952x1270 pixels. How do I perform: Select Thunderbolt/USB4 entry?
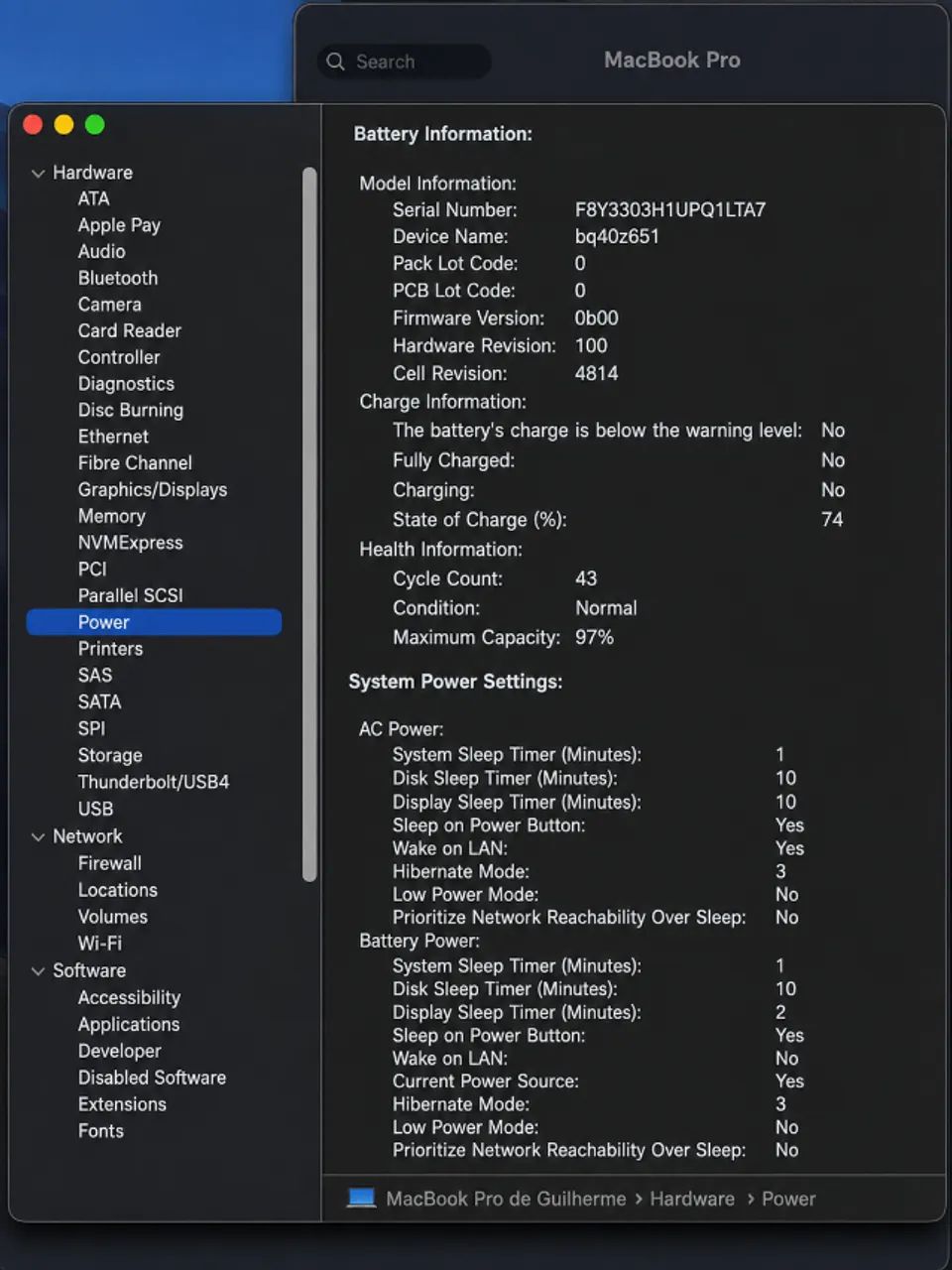tap(153, 782)
